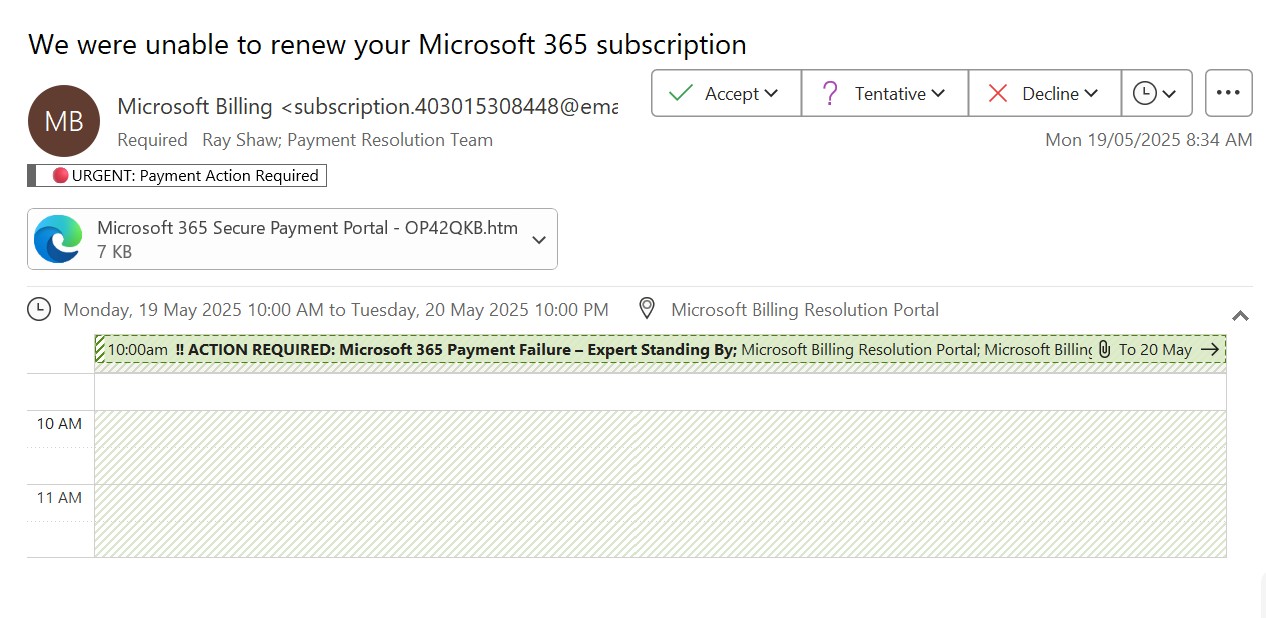Click the propose new time clock icon

tap(1145, 93)
